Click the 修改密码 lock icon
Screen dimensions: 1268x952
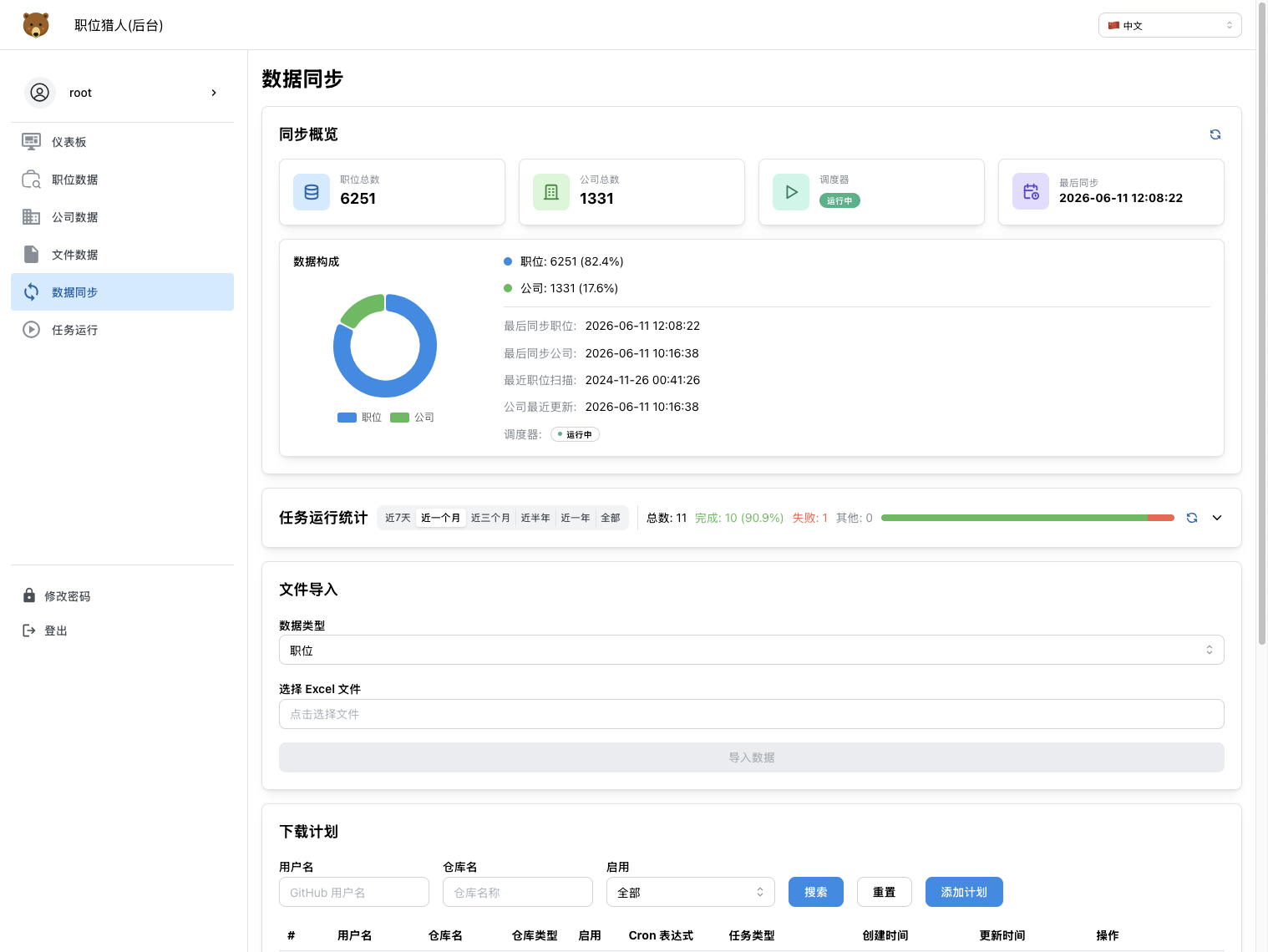29,596
